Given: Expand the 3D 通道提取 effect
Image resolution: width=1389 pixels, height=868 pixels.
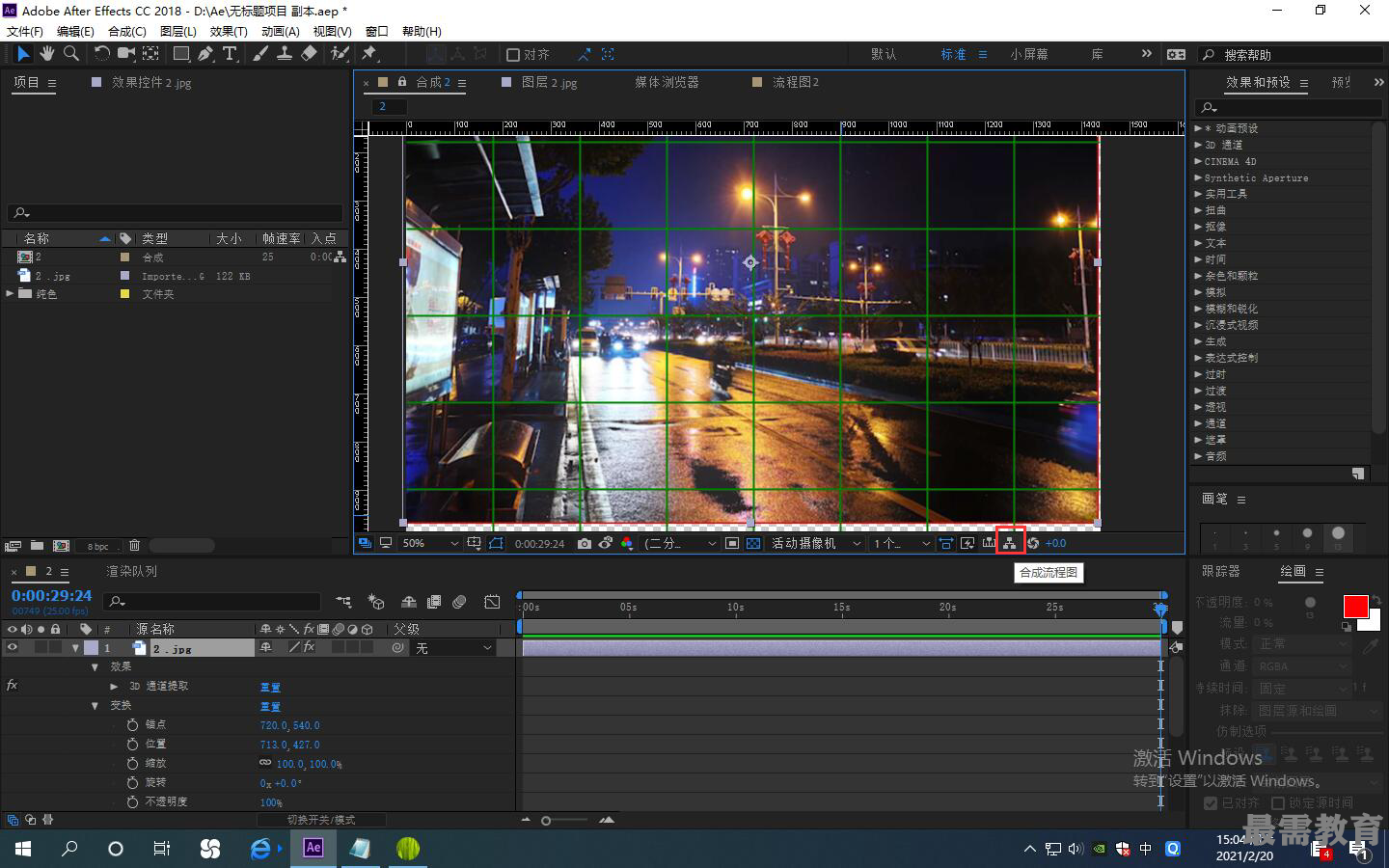Looking at the screenshot, I should 114,686.
